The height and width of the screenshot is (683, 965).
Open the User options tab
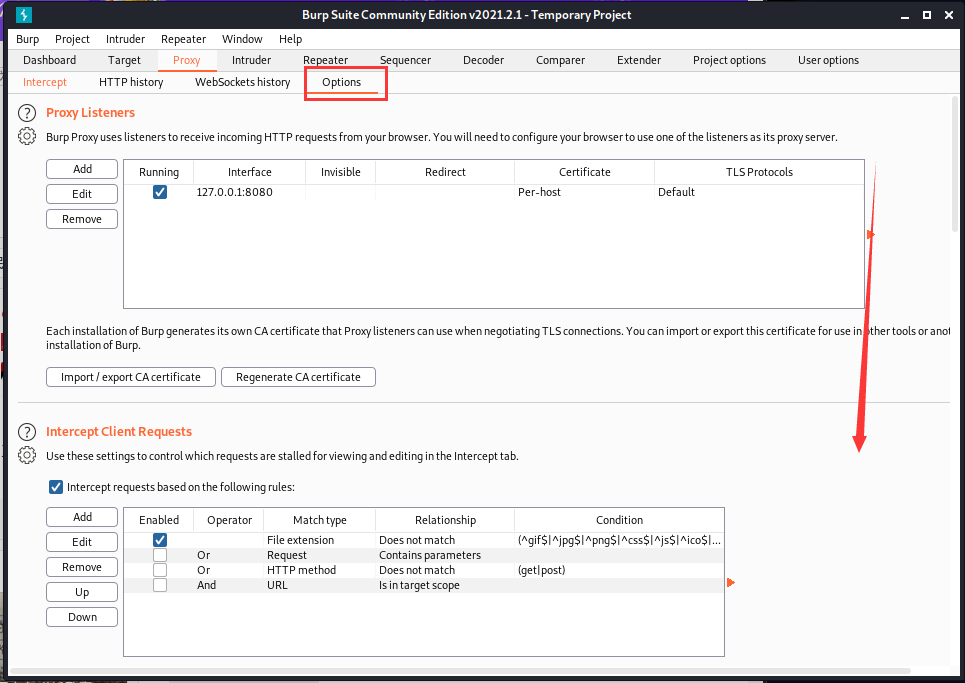click(x=828, y=60)
